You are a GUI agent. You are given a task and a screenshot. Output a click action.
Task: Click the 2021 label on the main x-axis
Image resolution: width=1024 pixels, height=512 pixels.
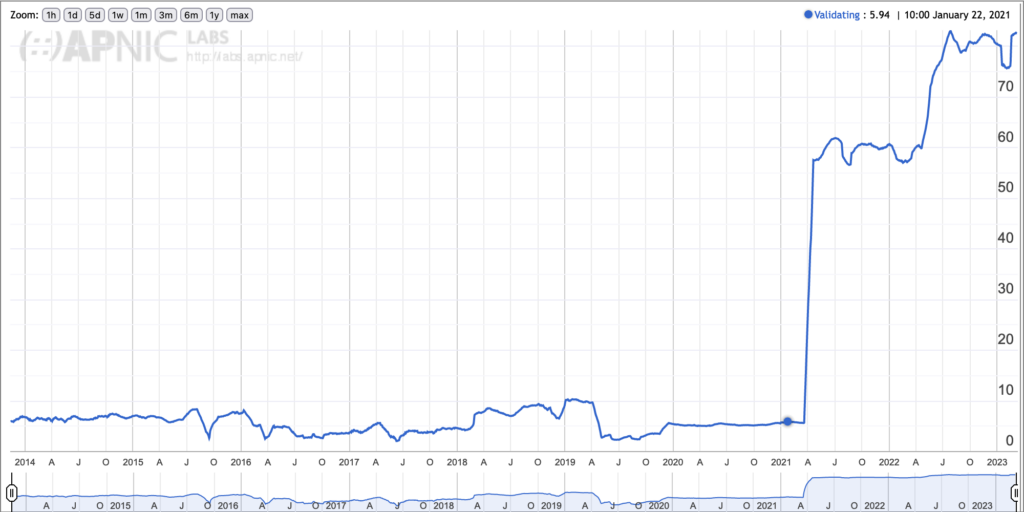[x=781, y=462]
